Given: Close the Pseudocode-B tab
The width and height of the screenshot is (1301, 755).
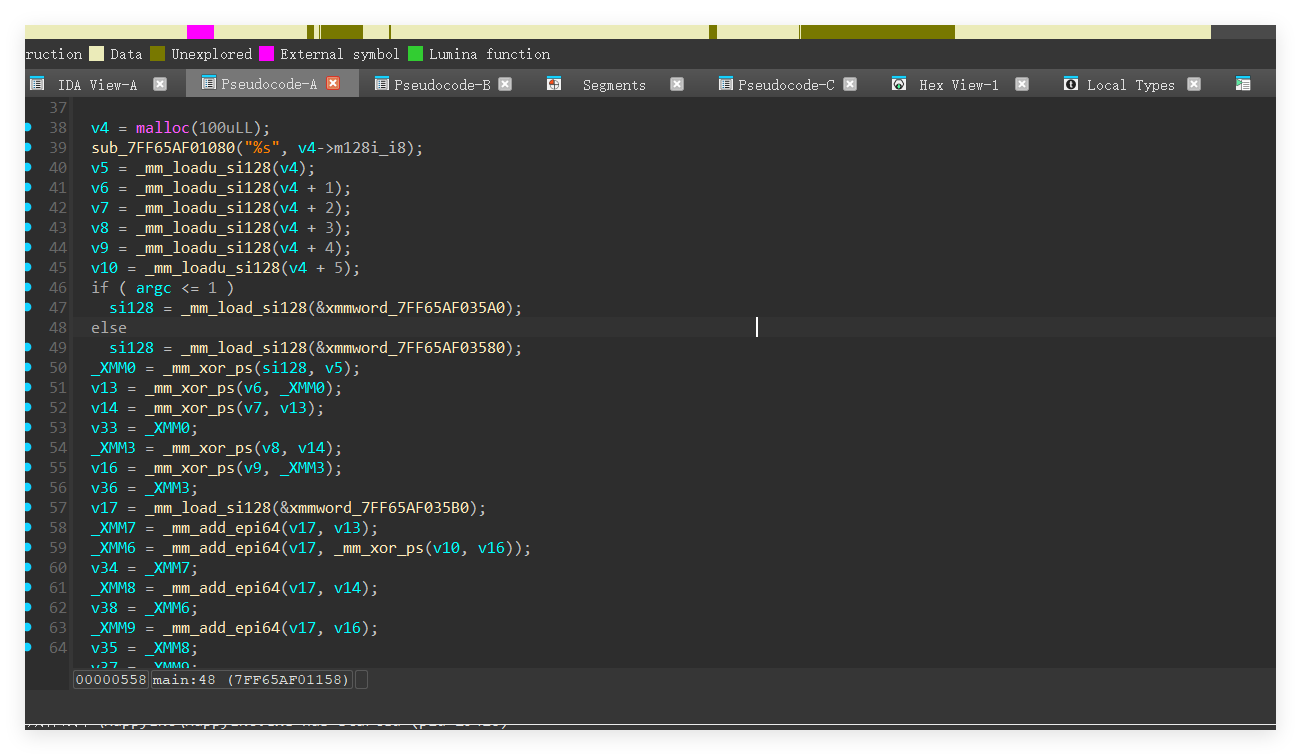Looking at the screenshot, I should (x=505, y=84).
